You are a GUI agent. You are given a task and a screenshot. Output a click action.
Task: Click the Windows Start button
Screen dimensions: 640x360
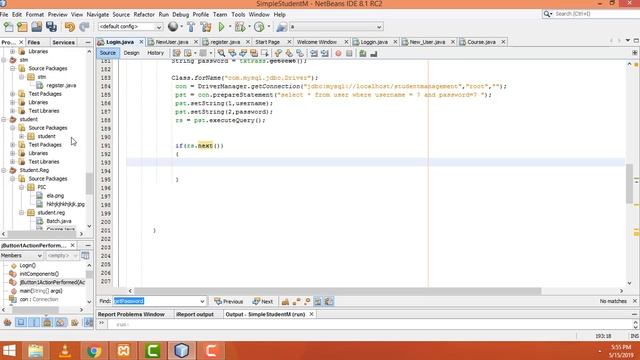9,351
